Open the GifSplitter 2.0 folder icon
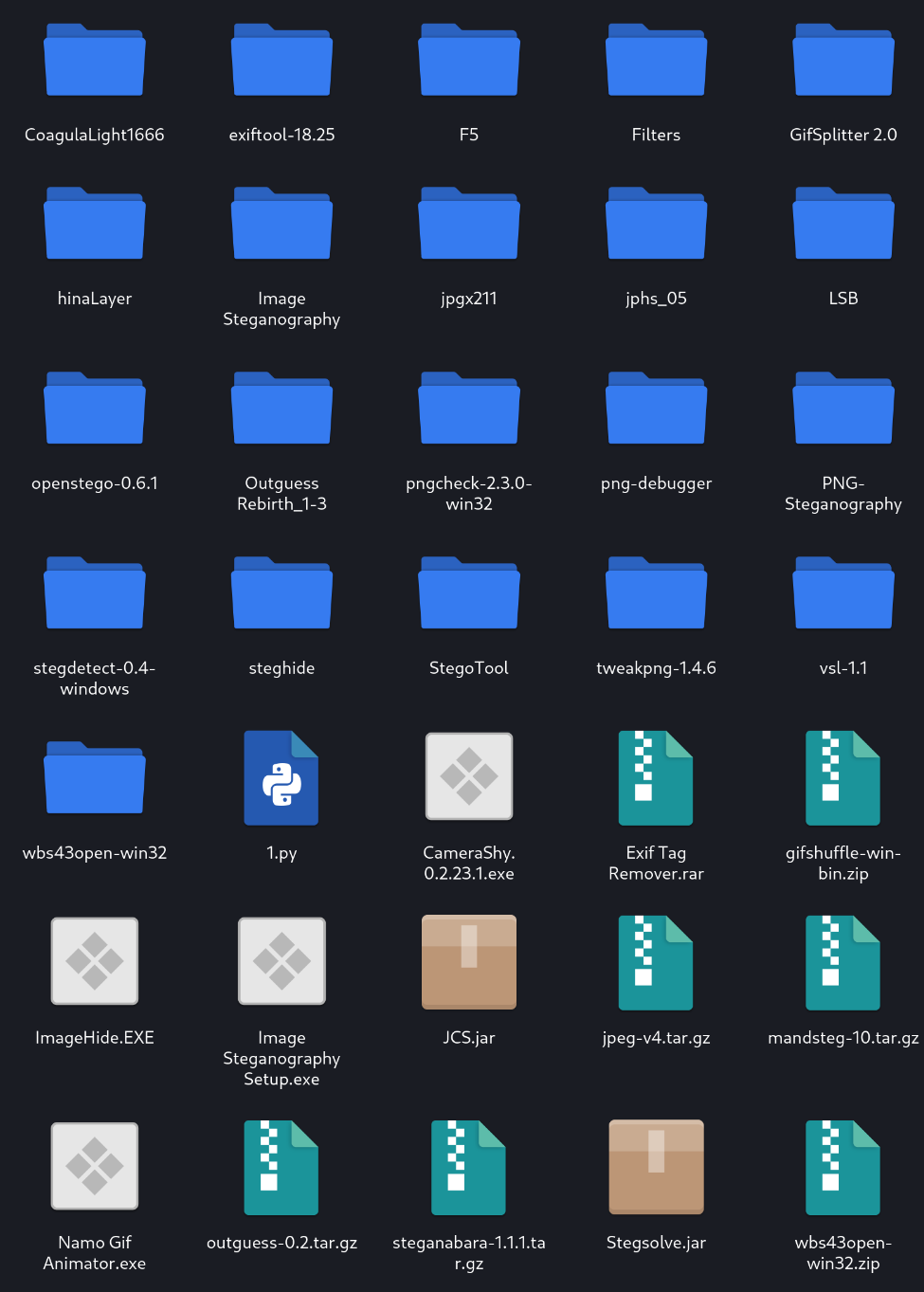The width and height of the screenshot is (924, 1292). pyautogui.click(x=843, y=60)
